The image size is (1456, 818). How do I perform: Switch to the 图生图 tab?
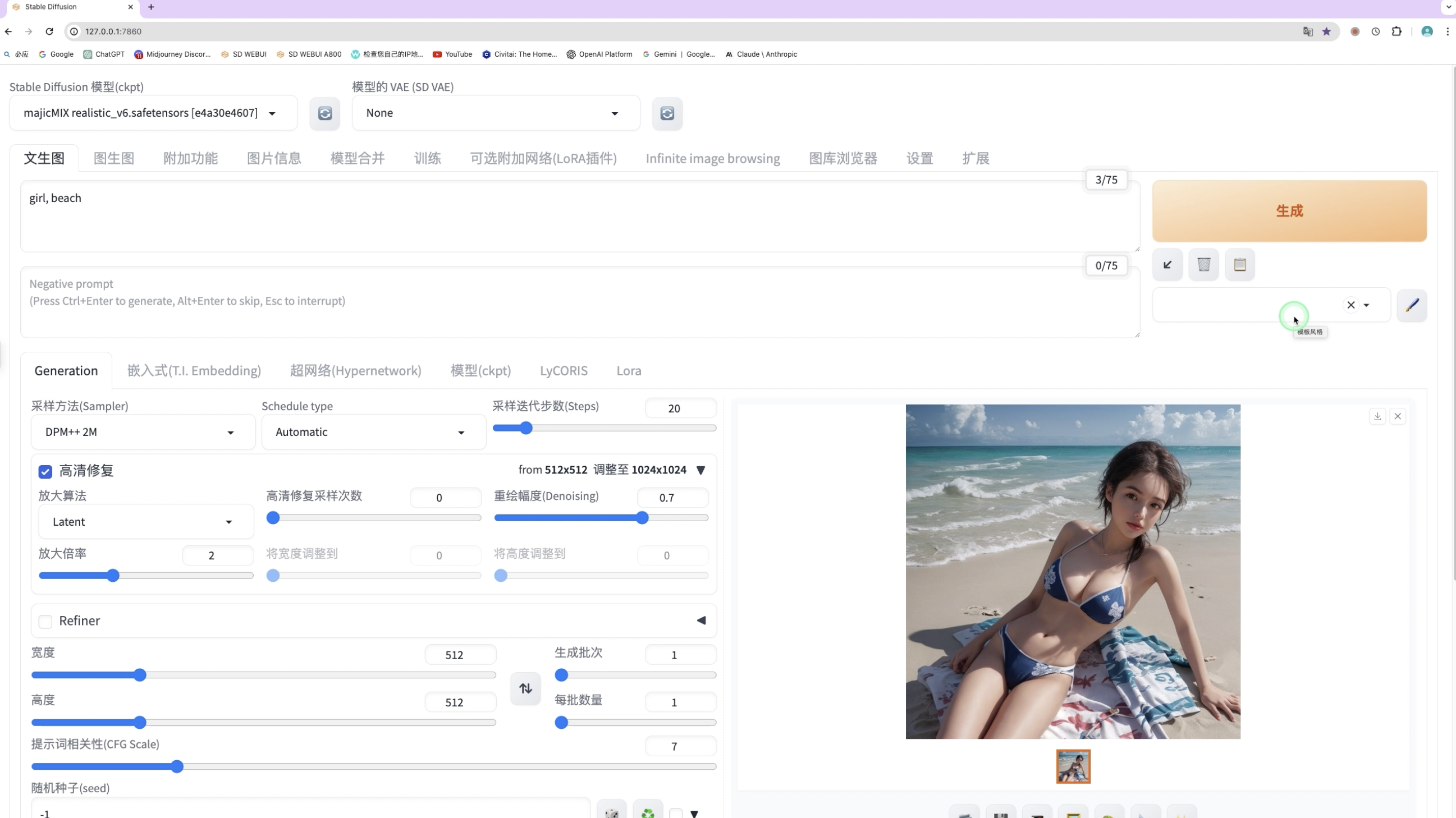(113, 159)
